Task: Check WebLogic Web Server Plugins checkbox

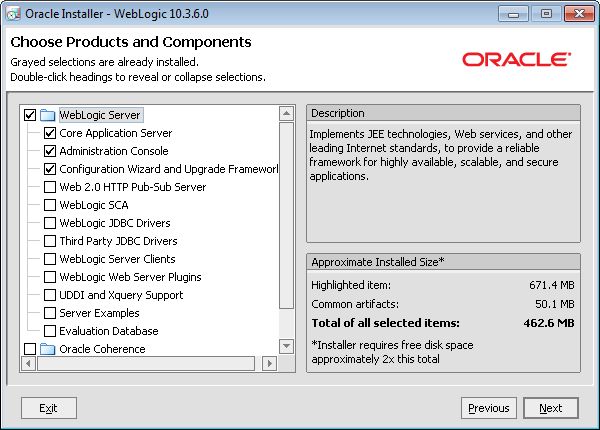Action: (x=50, y=277)
